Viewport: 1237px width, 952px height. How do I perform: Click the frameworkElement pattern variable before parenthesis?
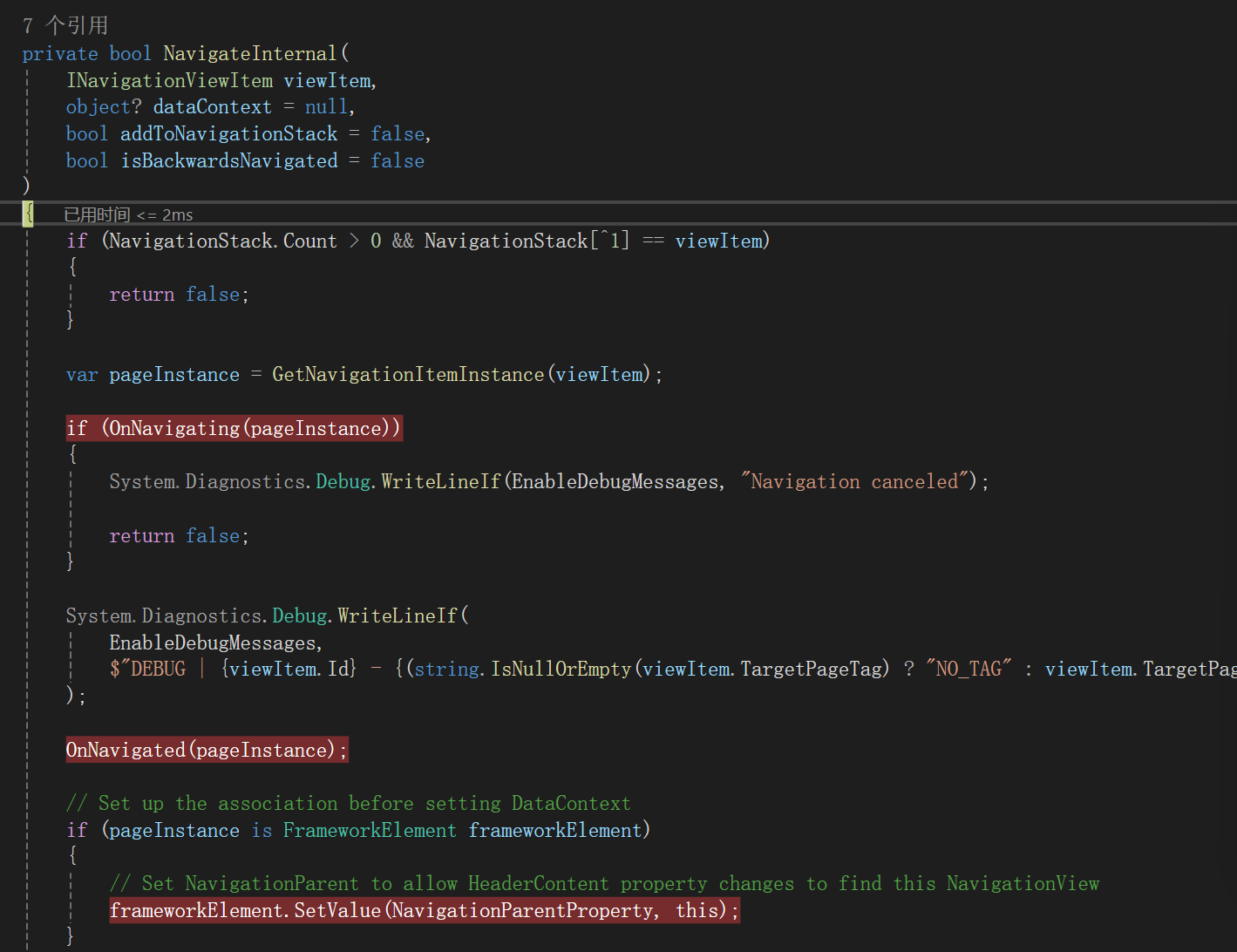click(x=555, y=831)
